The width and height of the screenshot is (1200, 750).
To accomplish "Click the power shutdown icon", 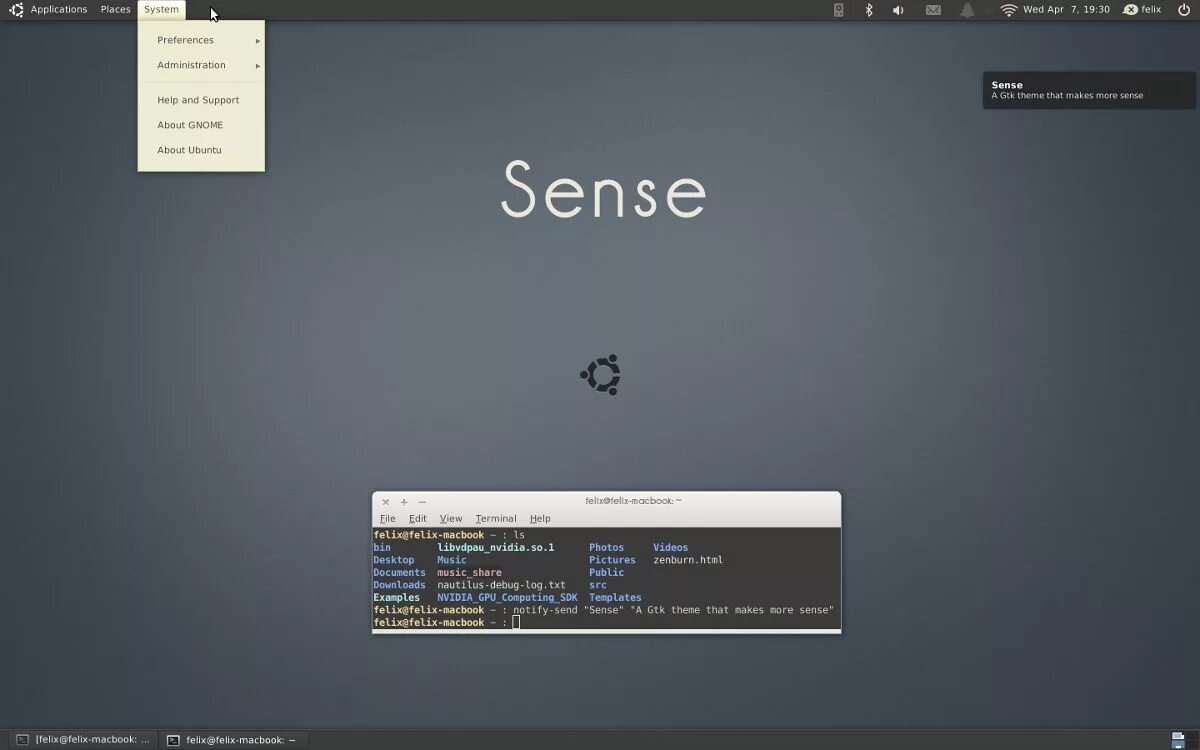I will [1184, 10].
